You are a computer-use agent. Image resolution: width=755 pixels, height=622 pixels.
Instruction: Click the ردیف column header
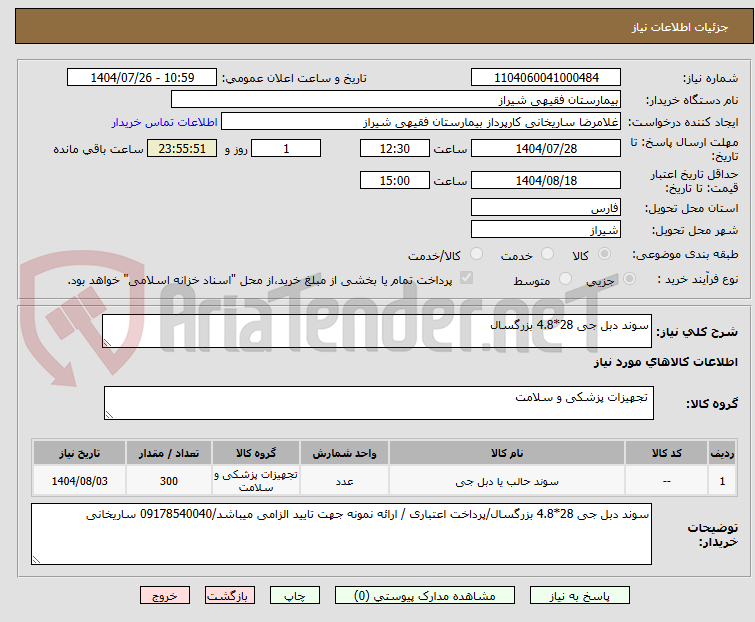(722, 454)
